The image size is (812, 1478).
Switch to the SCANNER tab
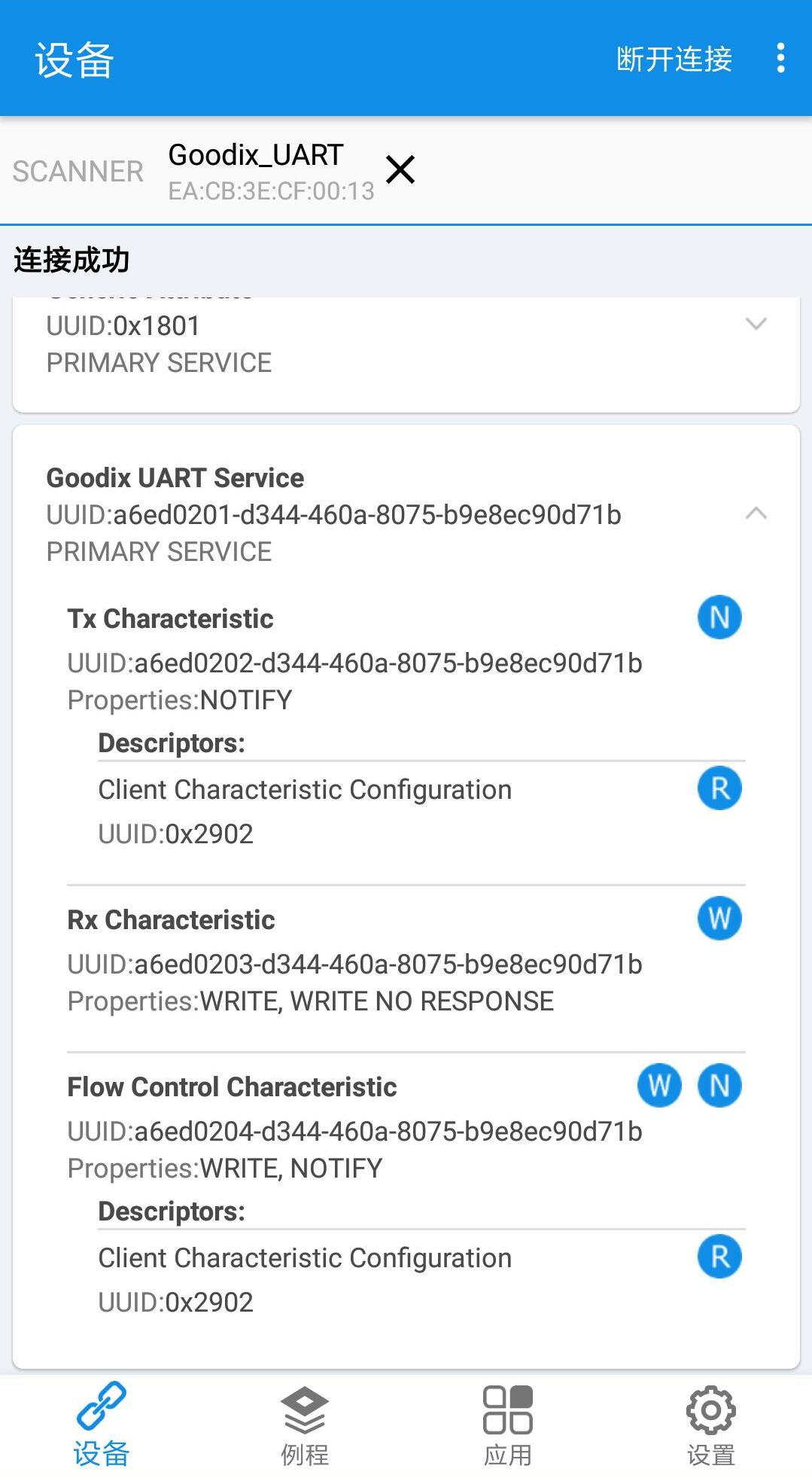pos(78,172)
